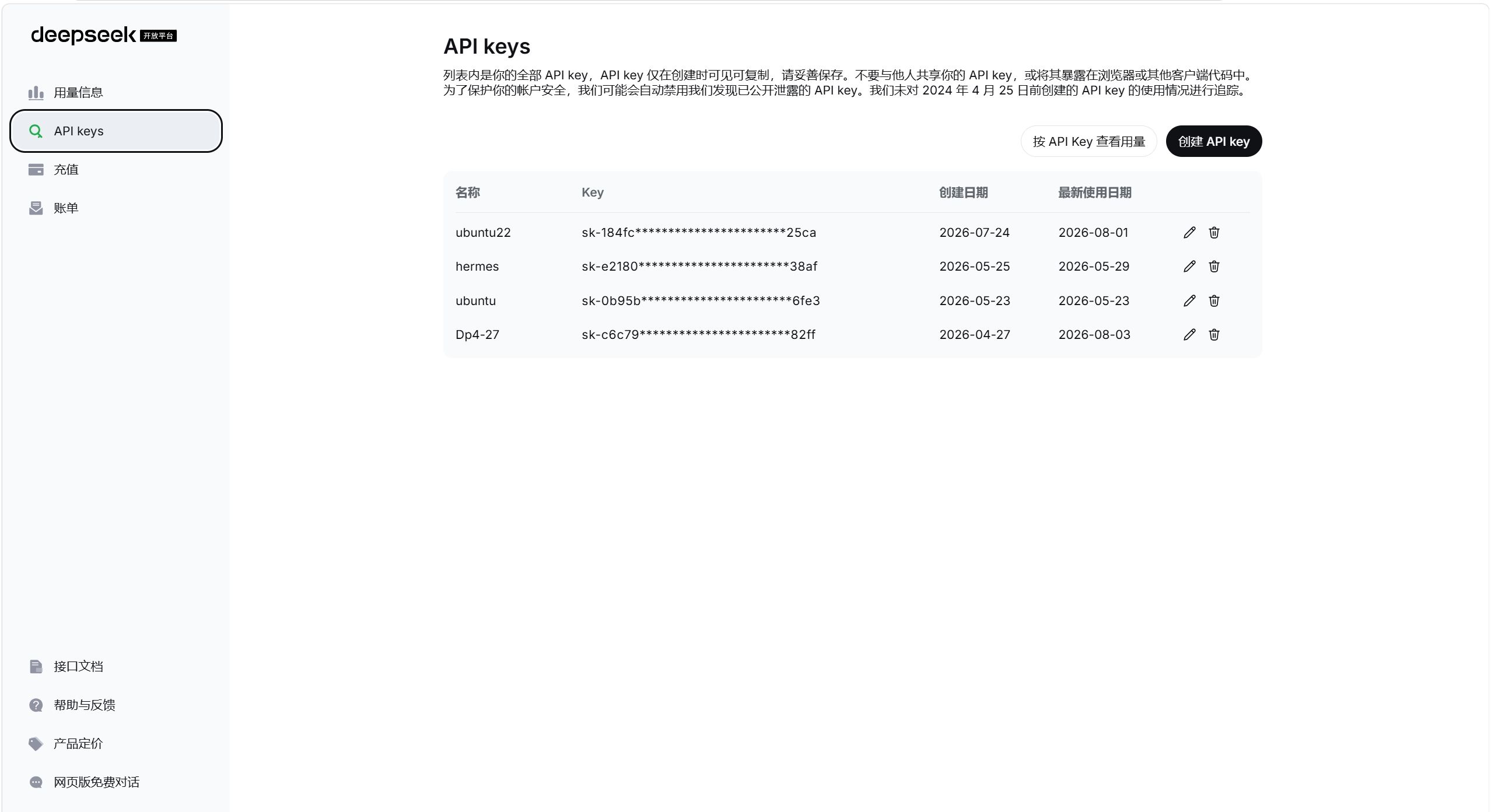The image size is (1491, 812).
Task: Click the key starting with sk-c6c79
Action: tap(698, 335)
